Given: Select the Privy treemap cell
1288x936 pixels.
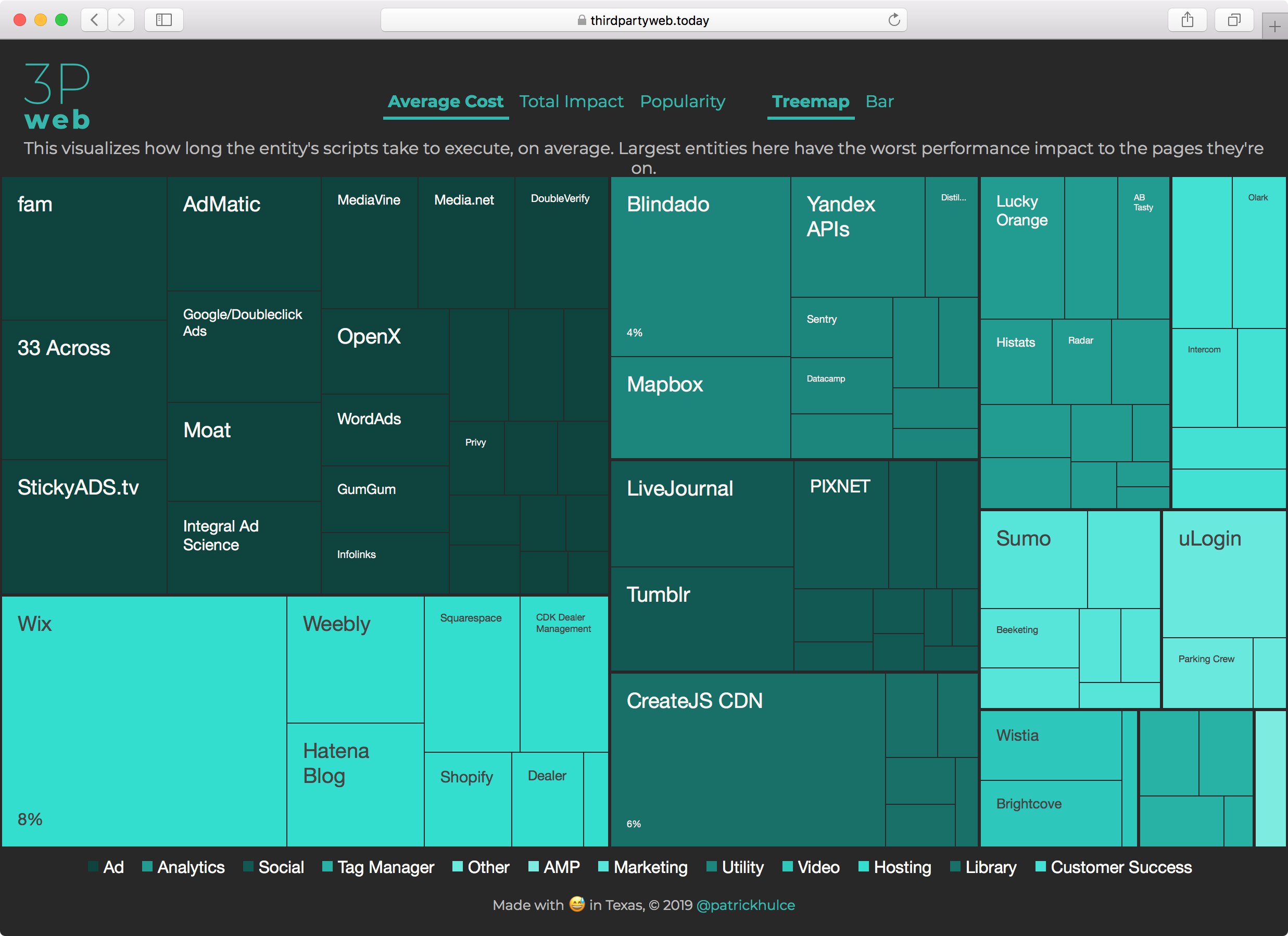Looking at the screenshot, I should 476,458.
